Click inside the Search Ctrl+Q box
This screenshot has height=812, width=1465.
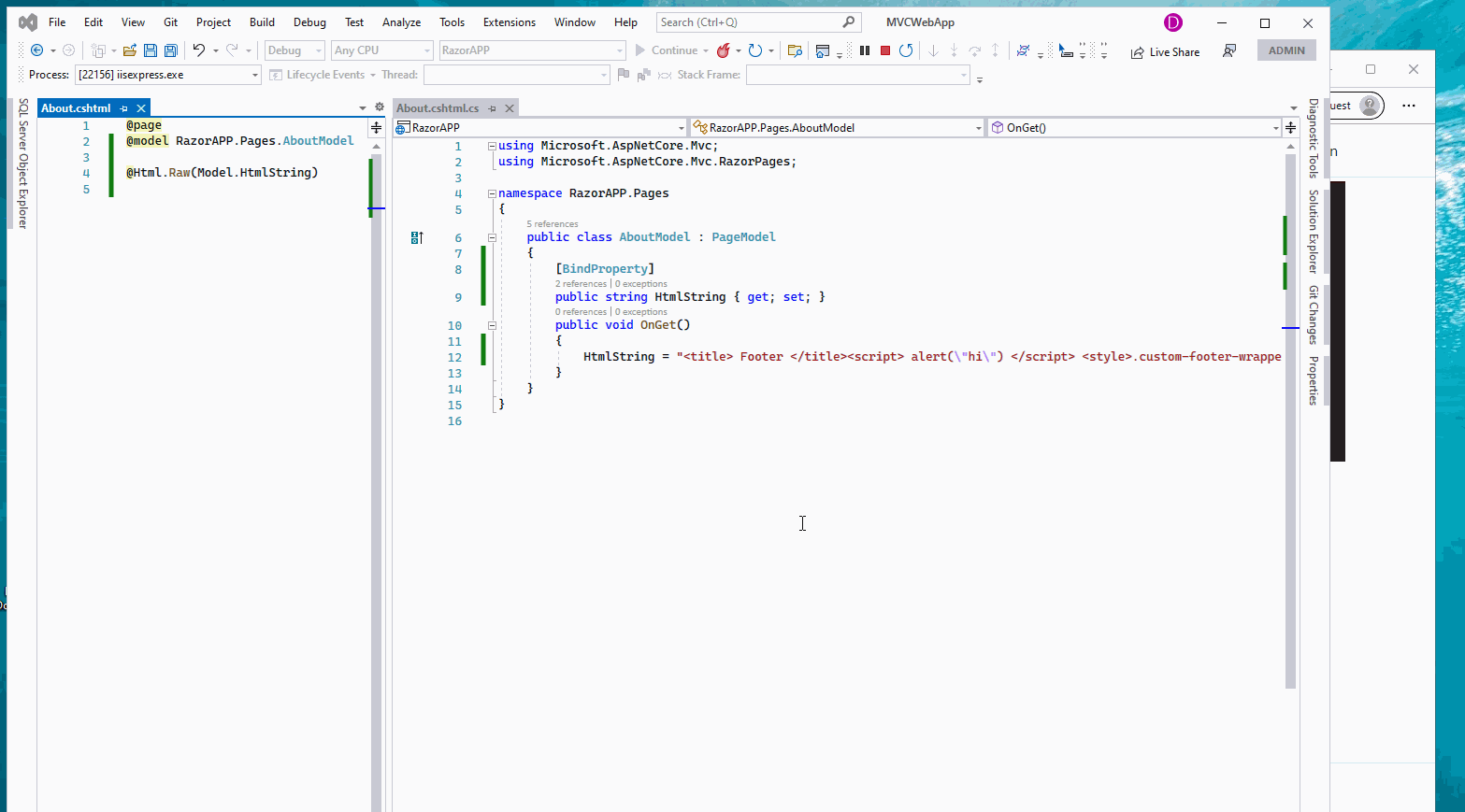pos(748,21)
